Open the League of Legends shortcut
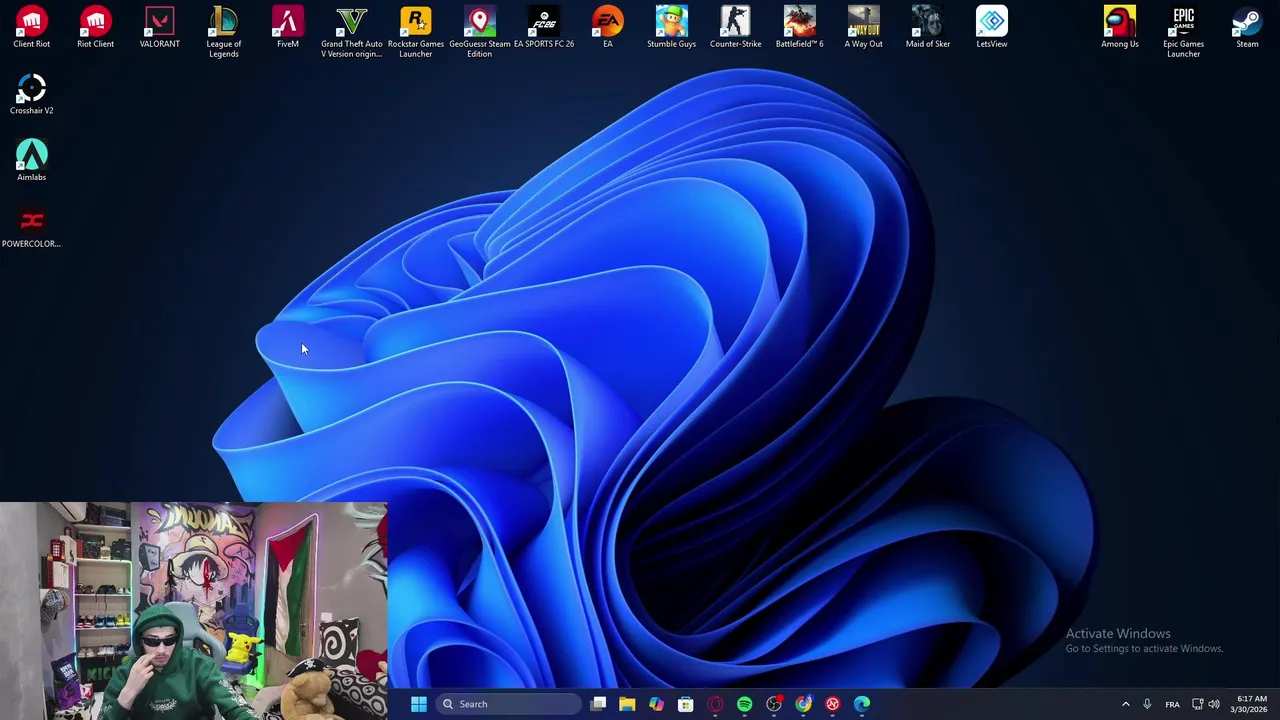 pos(223,32)
